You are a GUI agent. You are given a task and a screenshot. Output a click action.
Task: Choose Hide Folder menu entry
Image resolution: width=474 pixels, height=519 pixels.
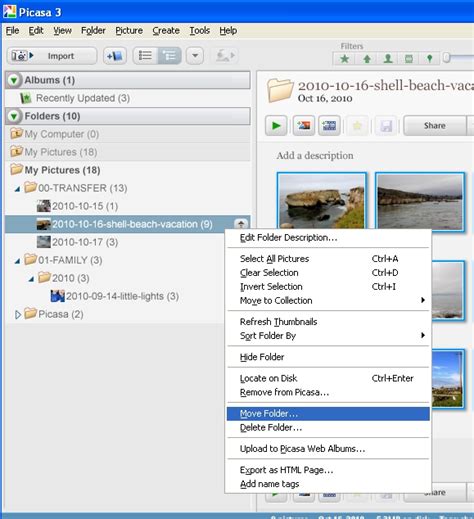pos(328,357)
